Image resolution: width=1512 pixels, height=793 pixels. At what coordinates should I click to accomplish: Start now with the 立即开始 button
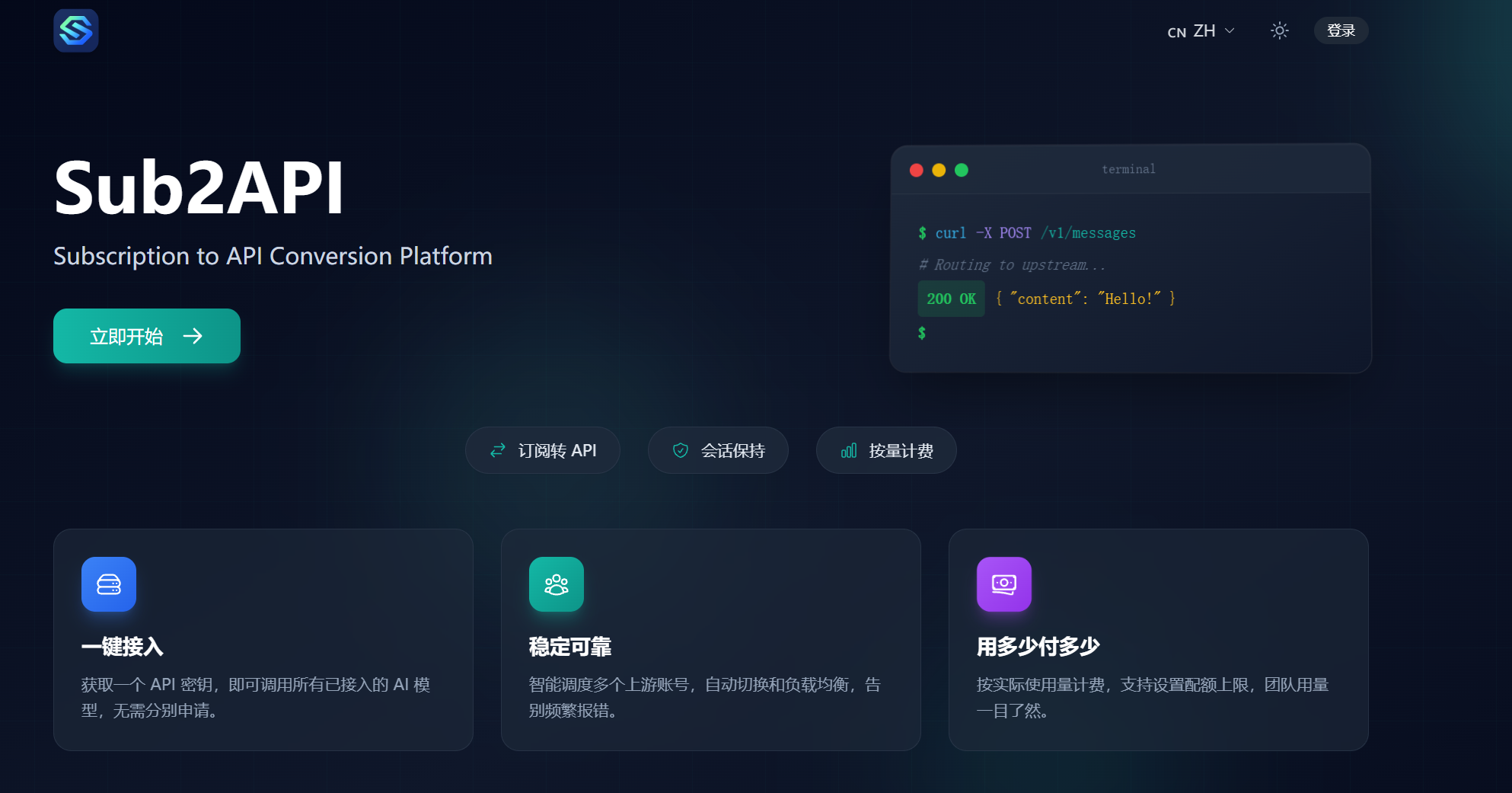(x=147, y=336)
